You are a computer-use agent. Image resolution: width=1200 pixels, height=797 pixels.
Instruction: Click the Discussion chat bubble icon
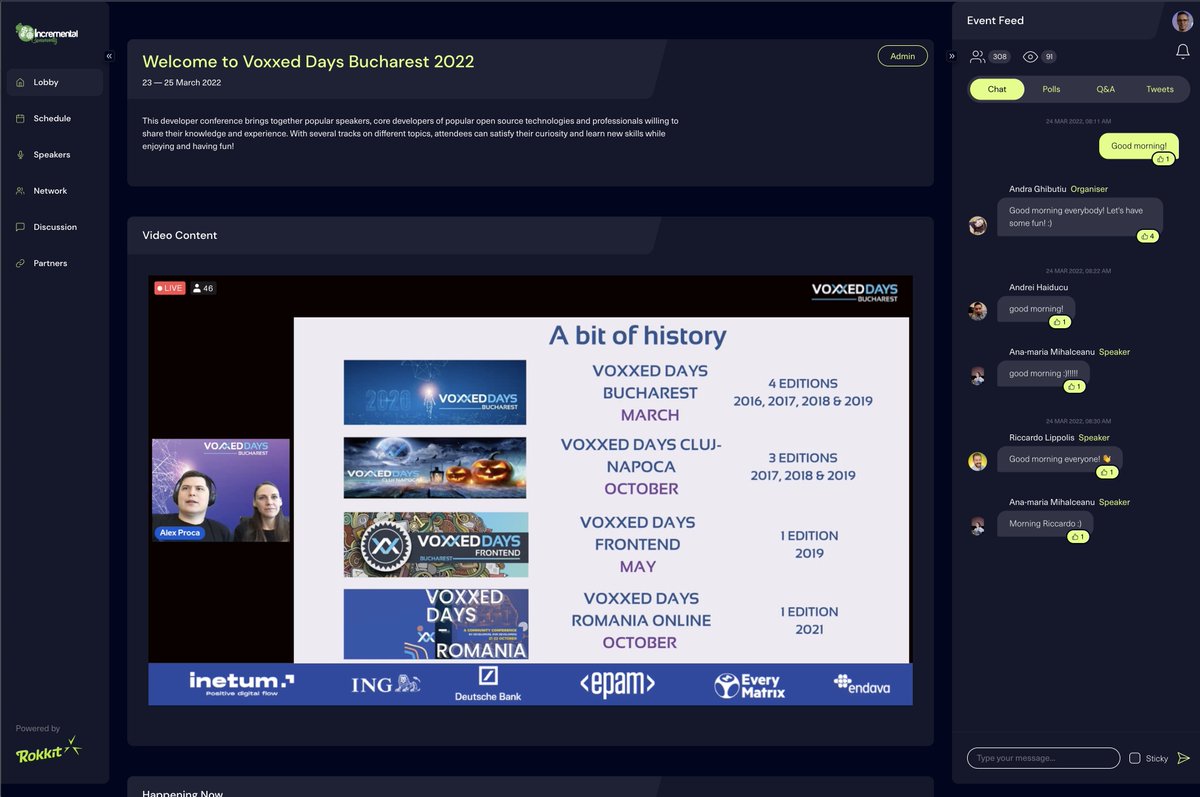point(20,227)
